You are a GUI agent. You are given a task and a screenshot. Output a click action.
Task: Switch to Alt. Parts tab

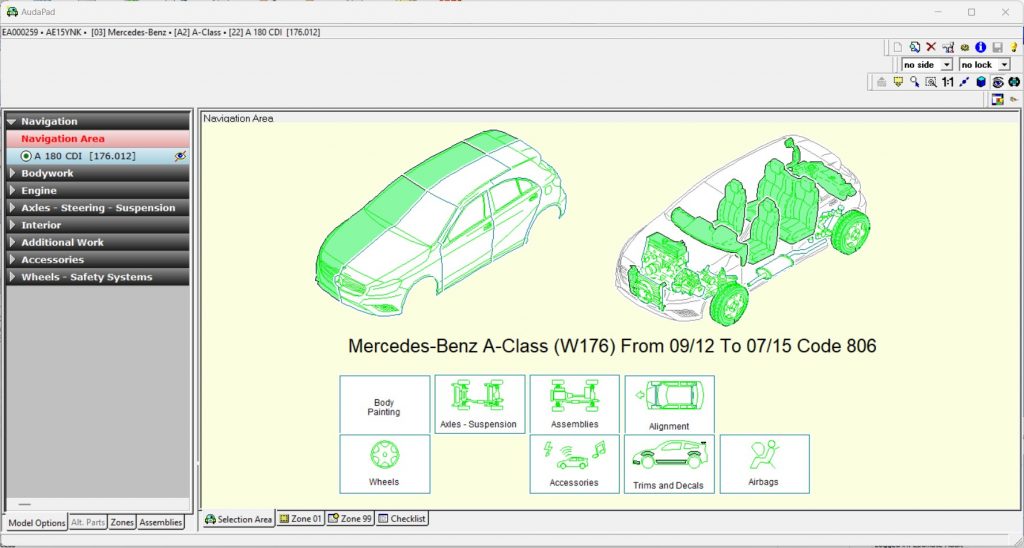[x=88, y=523]
